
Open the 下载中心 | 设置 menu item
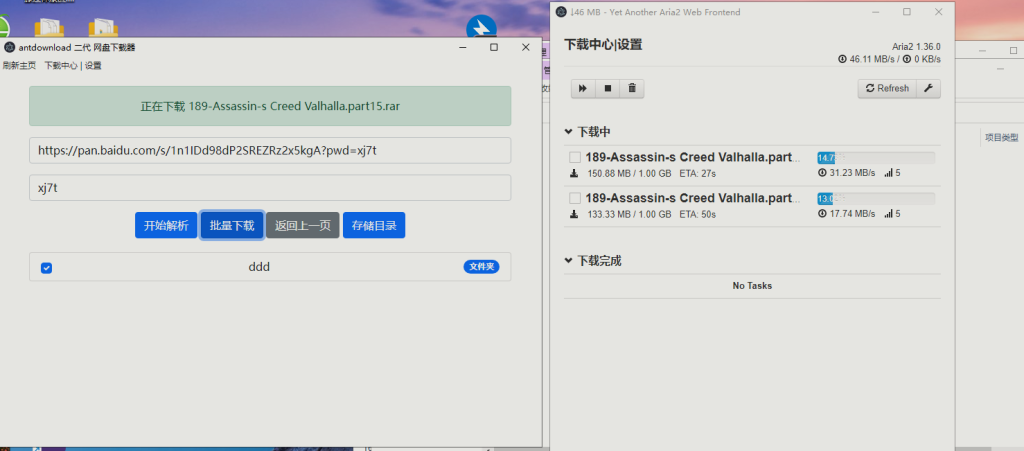pyautogui.click(x=72, y=66)
